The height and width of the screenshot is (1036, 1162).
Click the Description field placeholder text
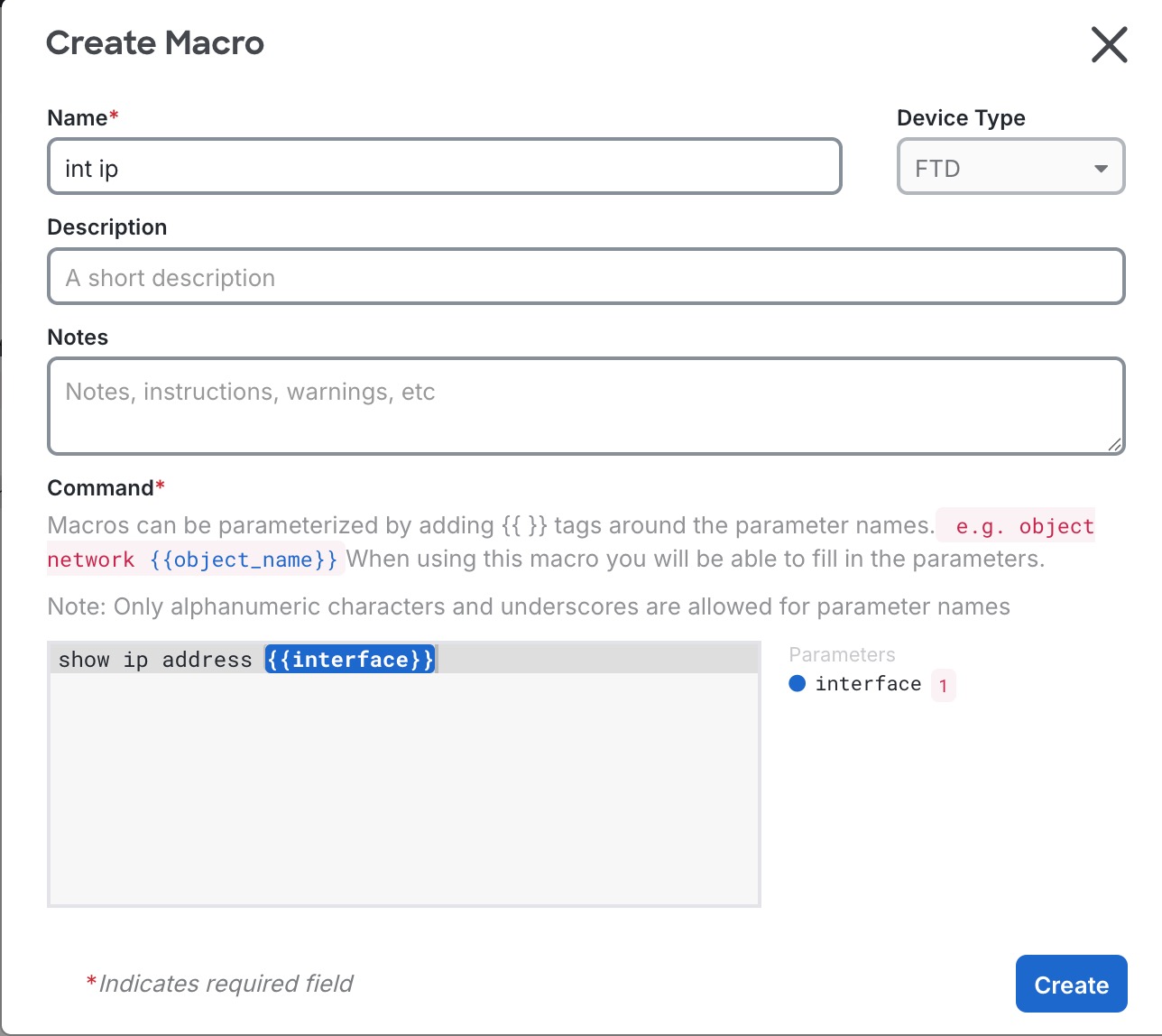[x=171, y=277]
